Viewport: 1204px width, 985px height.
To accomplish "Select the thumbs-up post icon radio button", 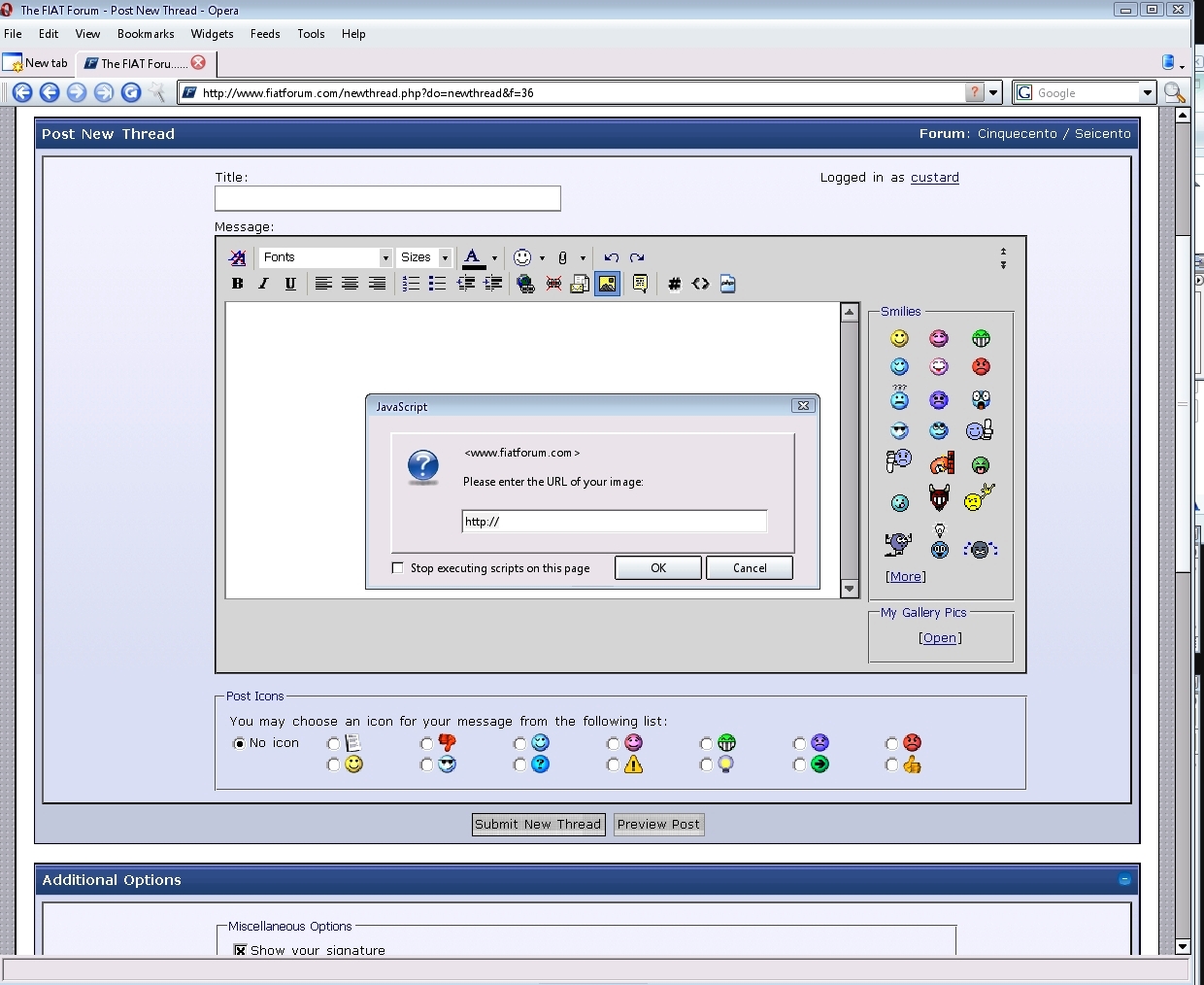I will tap(891, 764).
